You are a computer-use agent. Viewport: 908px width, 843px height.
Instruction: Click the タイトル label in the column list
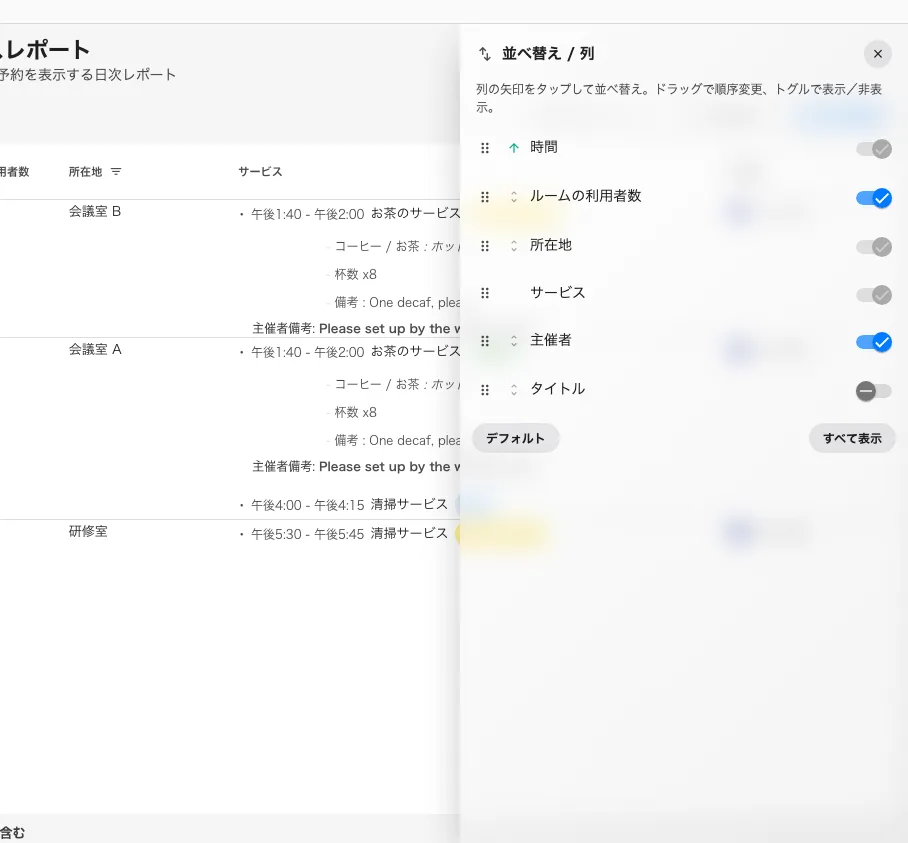558,388
